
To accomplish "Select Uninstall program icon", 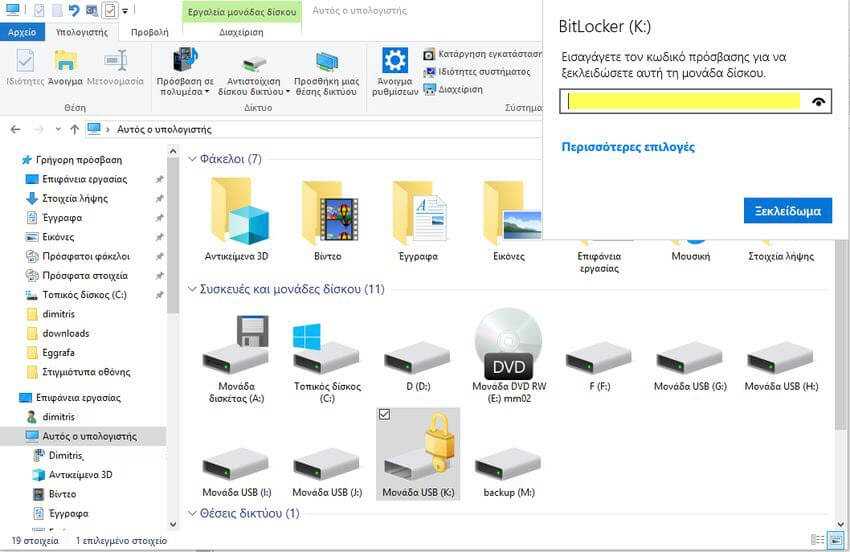I will coord(429,54).
